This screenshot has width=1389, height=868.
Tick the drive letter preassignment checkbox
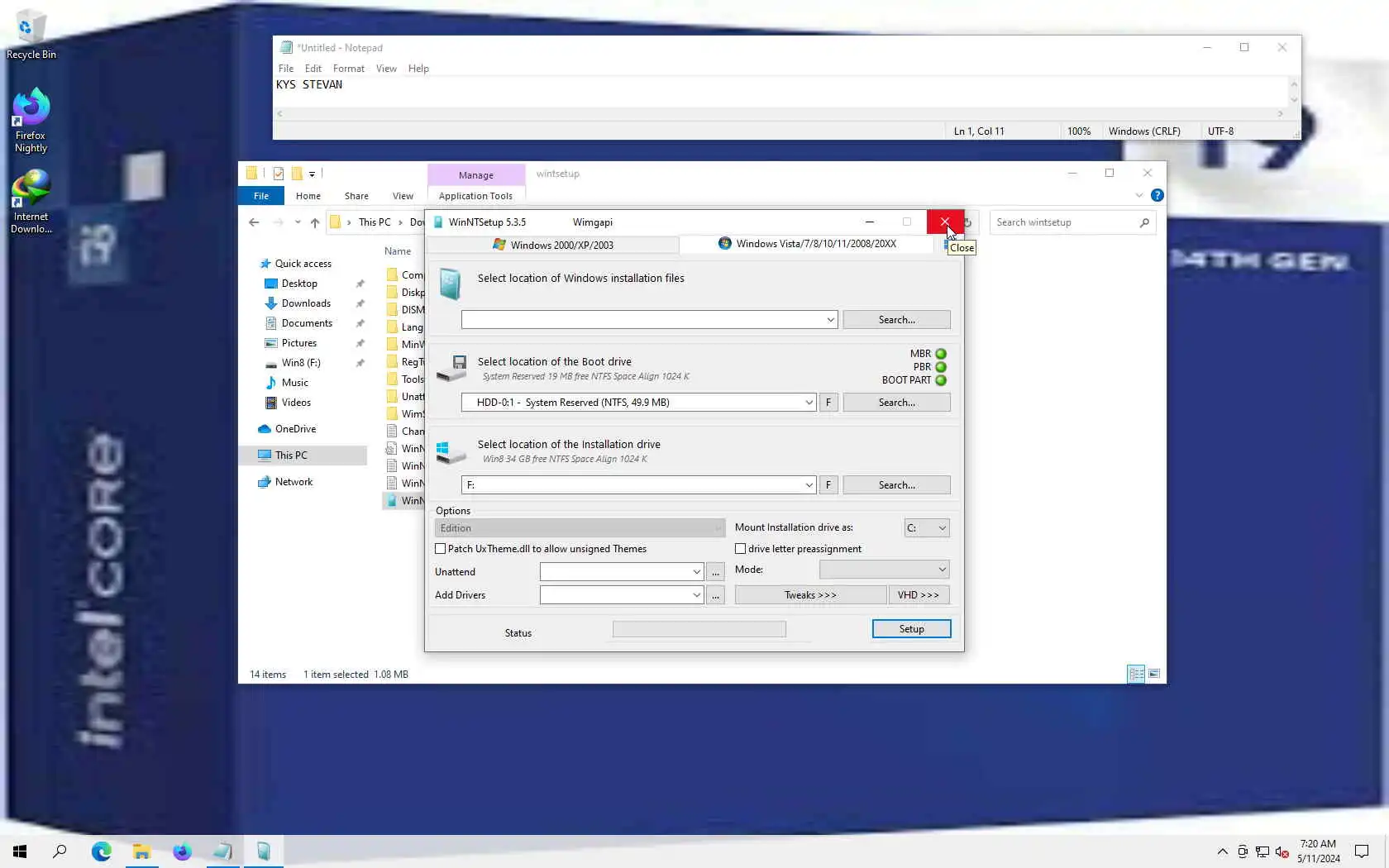pos(741,549)
